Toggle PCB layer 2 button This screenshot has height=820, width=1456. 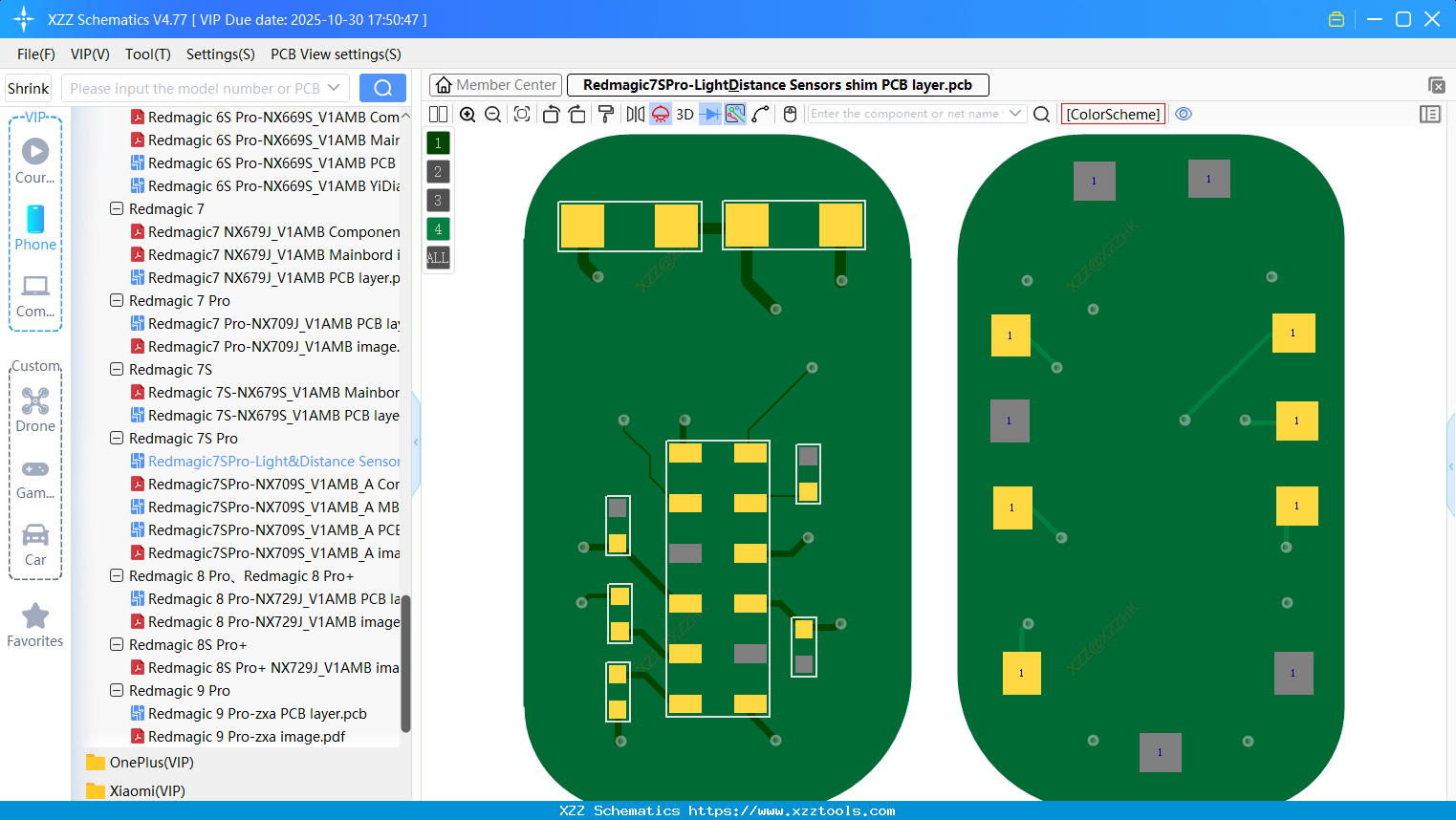point(437,171)
